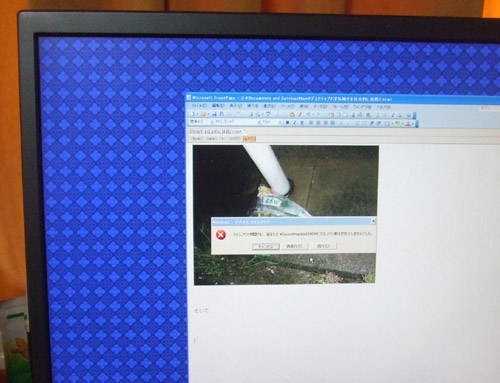Toggle Underline formatting in the formatting toolbar

click(302, 123)
